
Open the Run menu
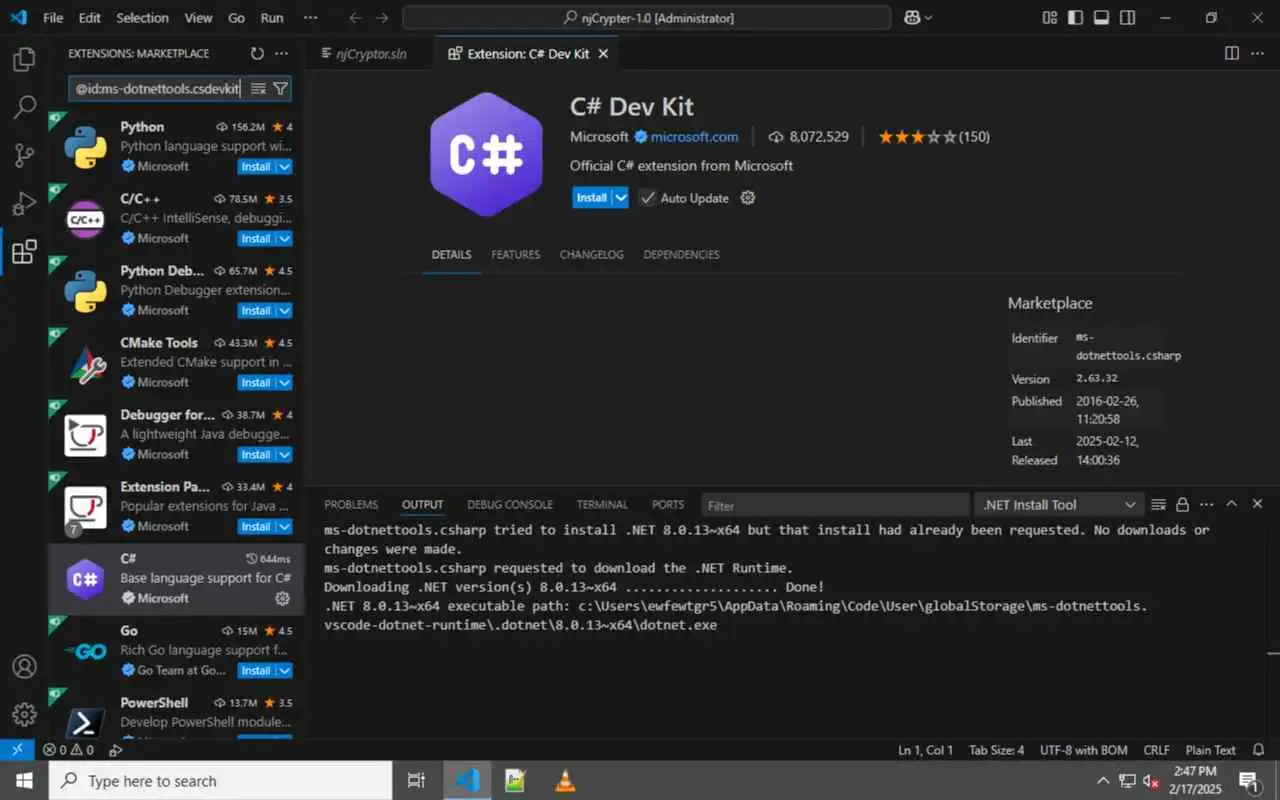tap(272, 18)
